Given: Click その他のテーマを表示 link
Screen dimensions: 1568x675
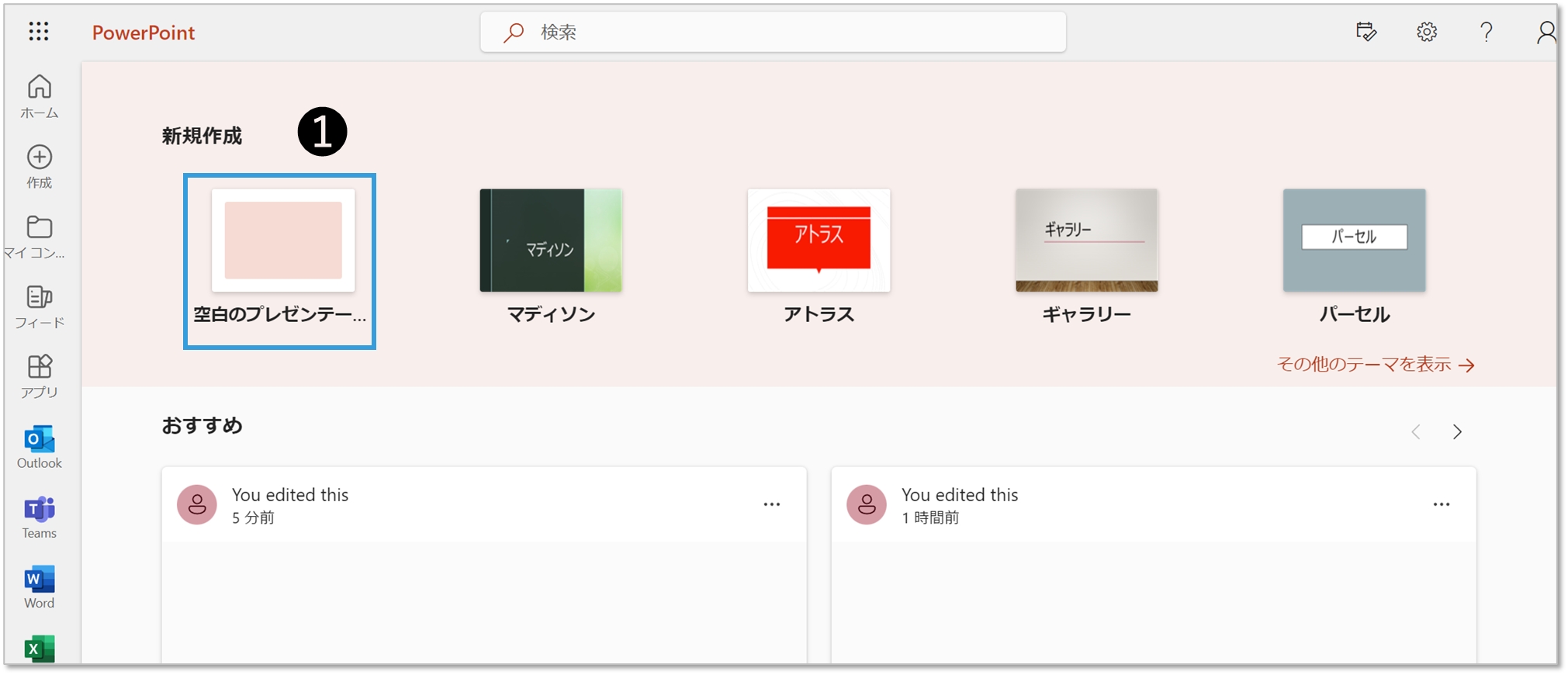Looking at the screenshot, I should click(x=1374, y=365).
